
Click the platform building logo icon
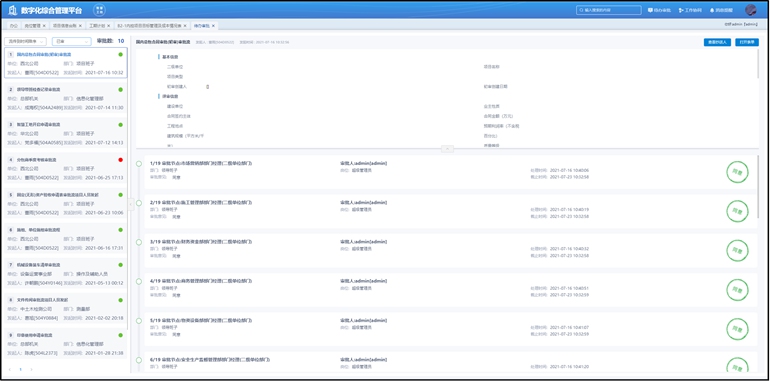(x=13, y=10)
